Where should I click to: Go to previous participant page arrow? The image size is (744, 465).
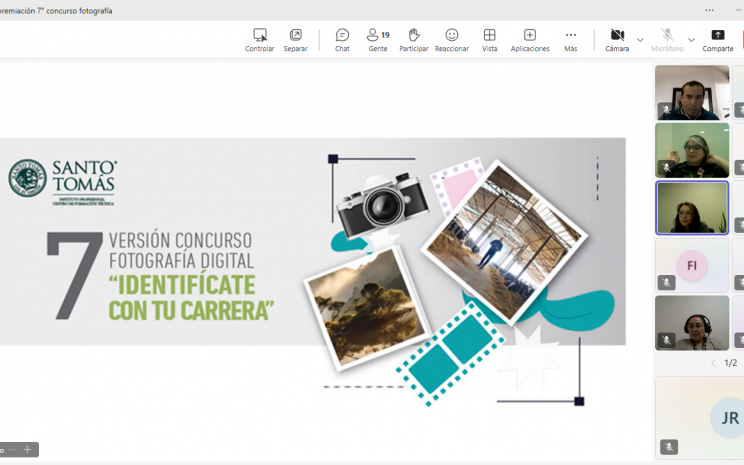(x=713, y=363)
